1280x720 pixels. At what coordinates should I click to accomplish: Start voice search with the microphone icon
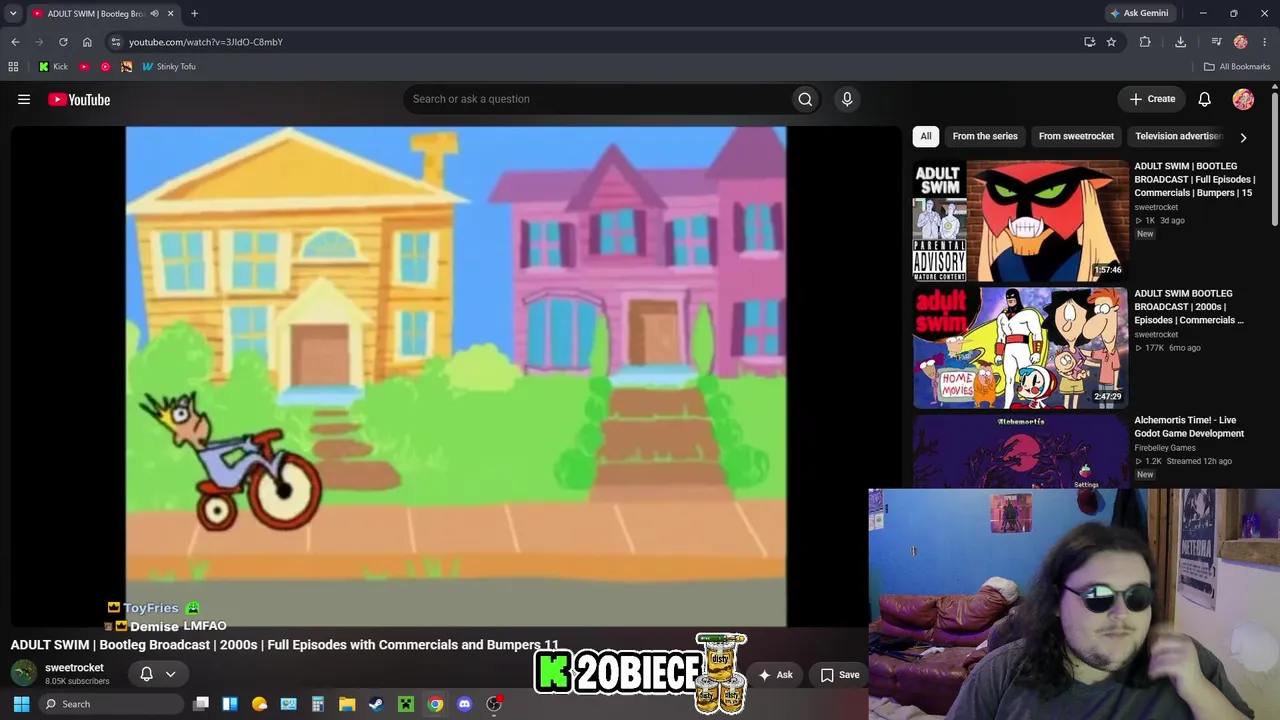point(847,99)
